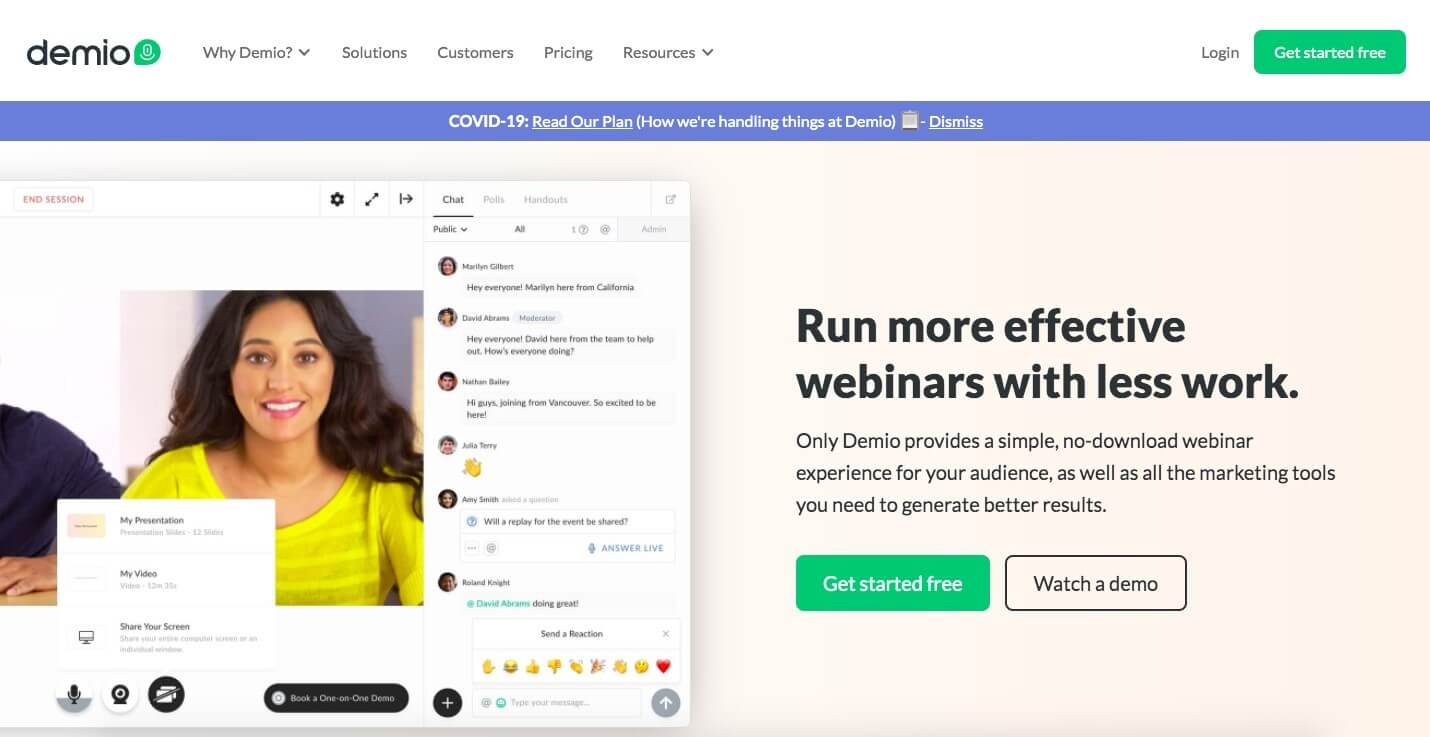Open the Public chat visibility dropdown
Image resolution: width=1430 pixels, height=737 pixels.
point(450,229)
